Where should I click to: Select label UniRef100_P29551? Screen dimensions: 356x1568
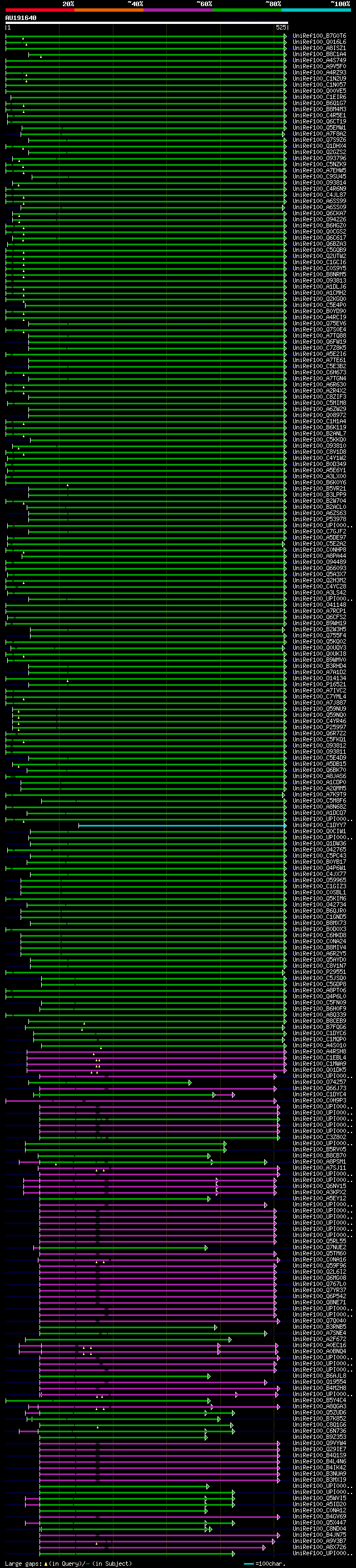(x=319, y=972)
